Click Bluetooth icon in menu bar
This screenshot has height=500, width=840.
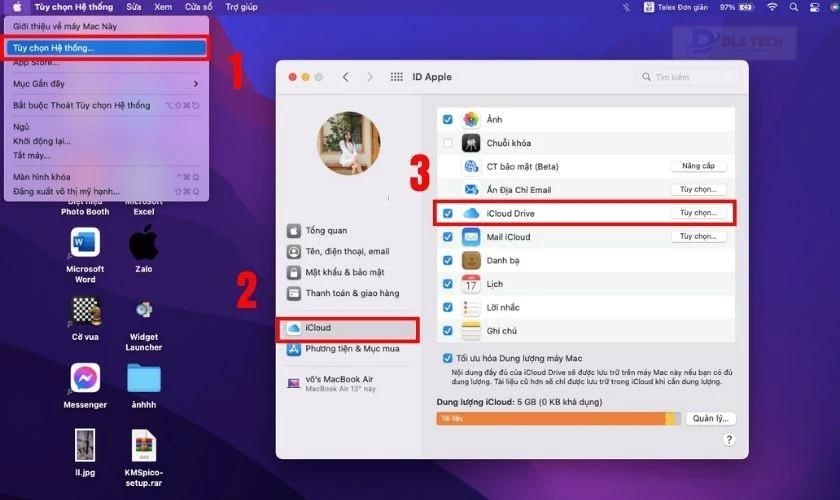tap(626, 7)
